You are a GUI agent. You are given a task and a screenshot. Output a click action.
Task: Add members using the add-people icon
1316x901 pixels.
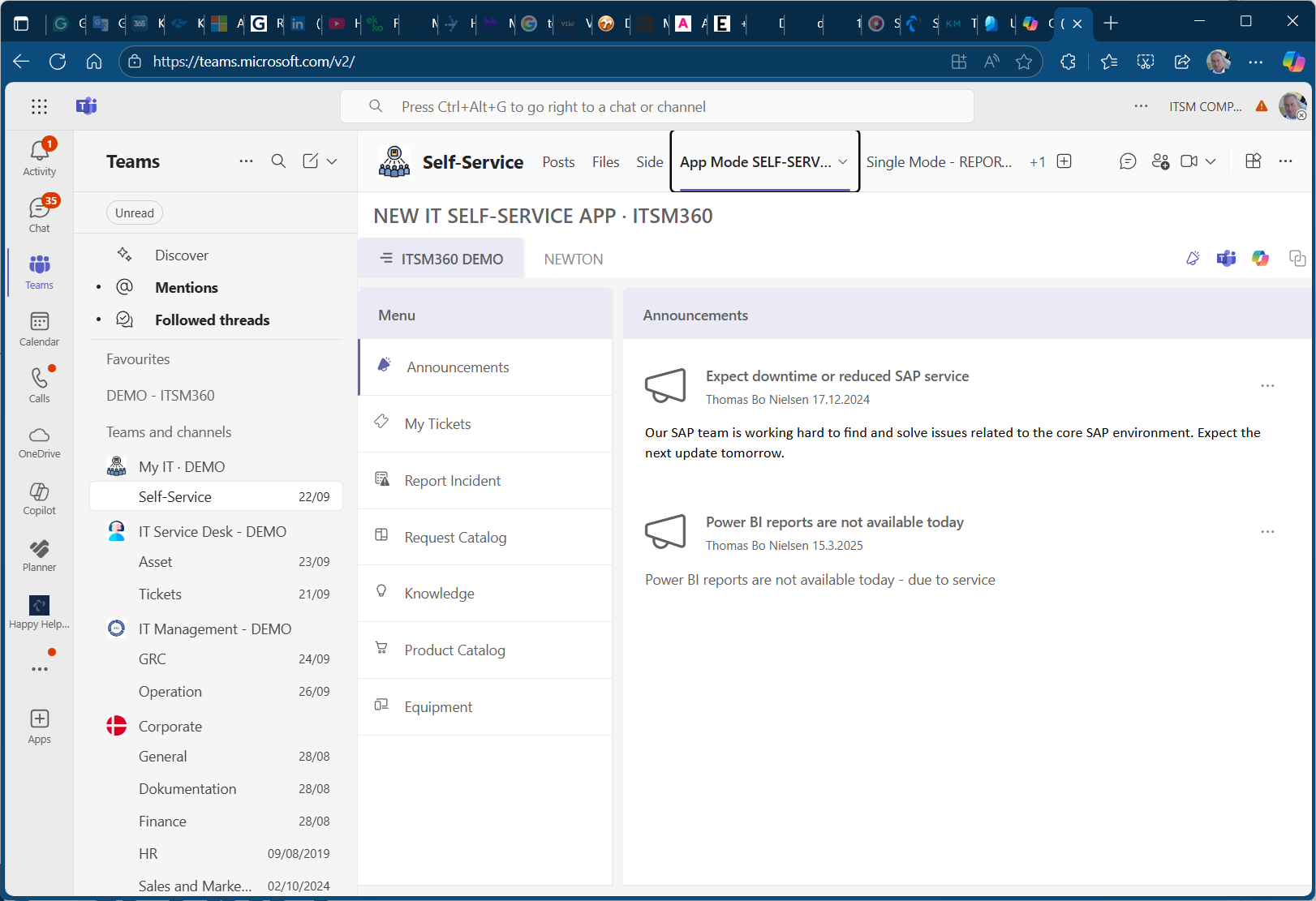tap(1160, 161)
